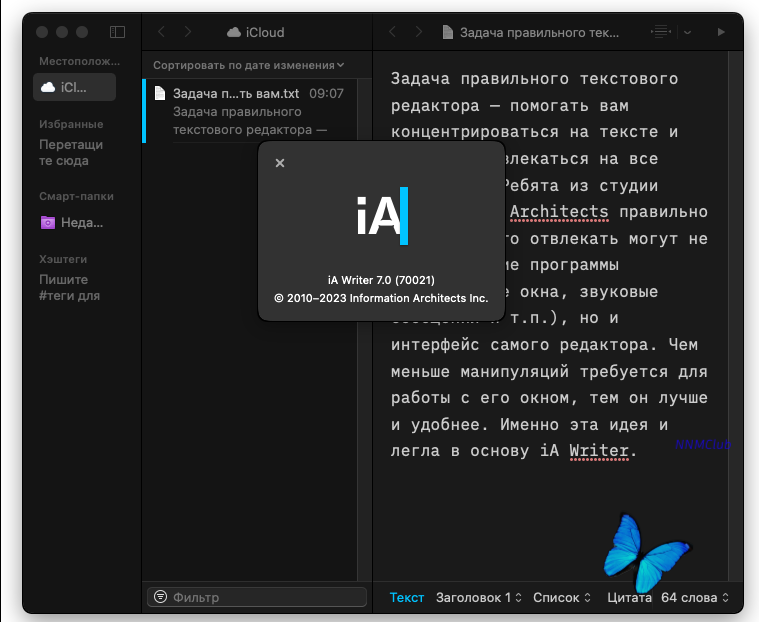This screenshot has width=759, height=622.
Task: Click the Хэштеги sidebar section header
Action: click(x=63, y=259)
